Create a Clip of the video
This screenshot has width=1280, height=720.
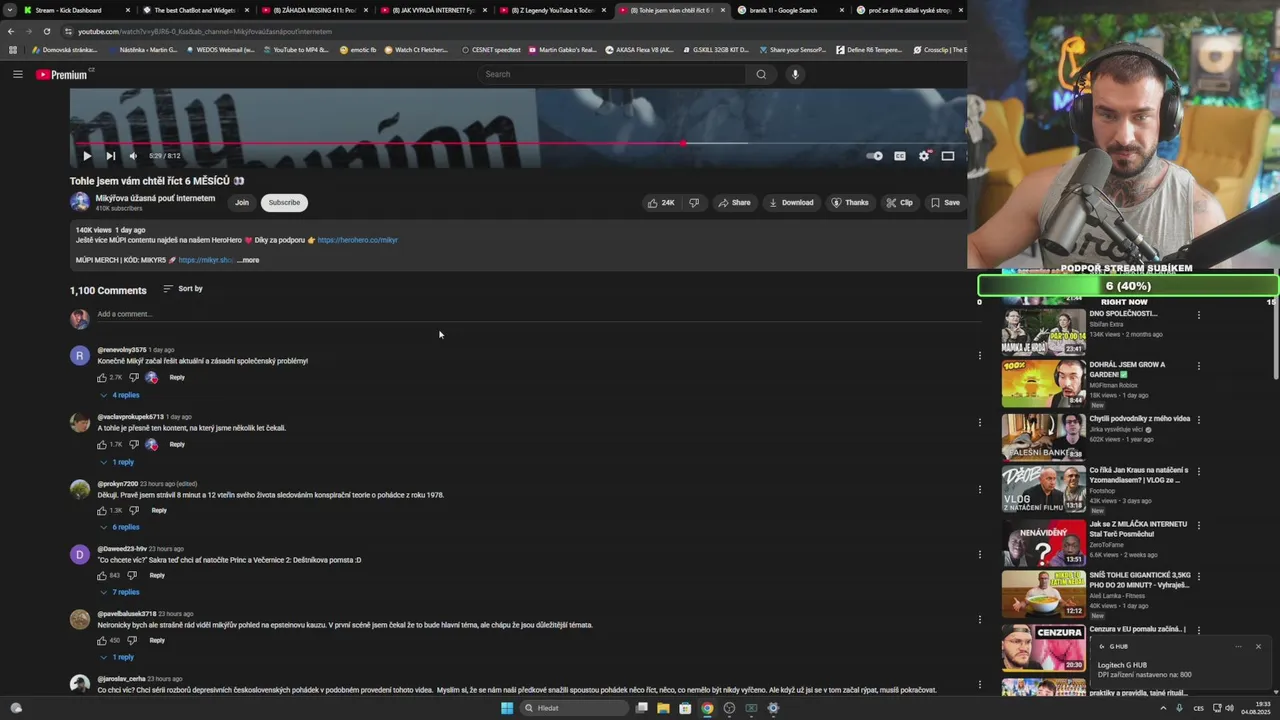899,203
